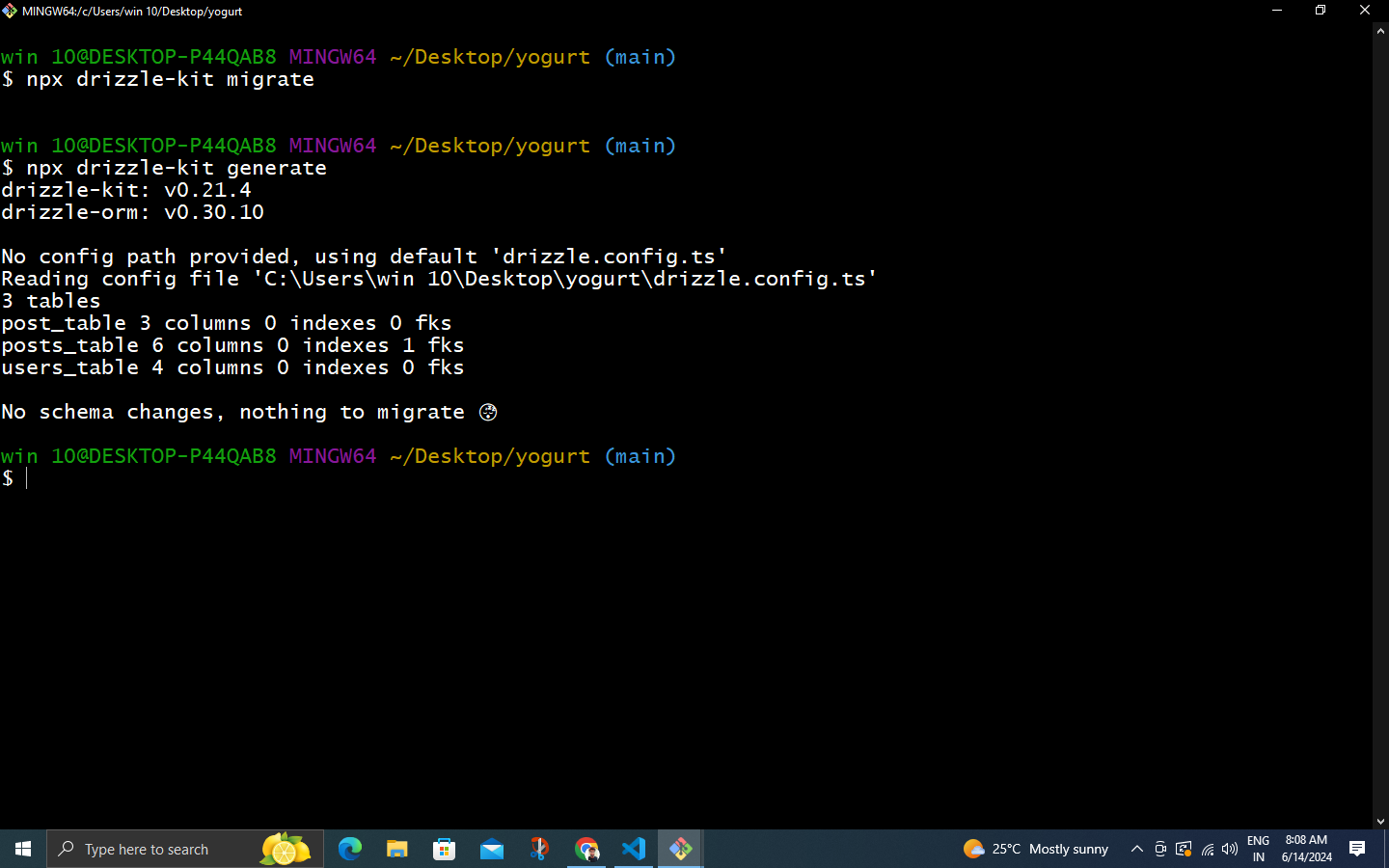
Task: Click the 'drizzle-orm: v0.30.10' version line
Action: coord(132,212)
